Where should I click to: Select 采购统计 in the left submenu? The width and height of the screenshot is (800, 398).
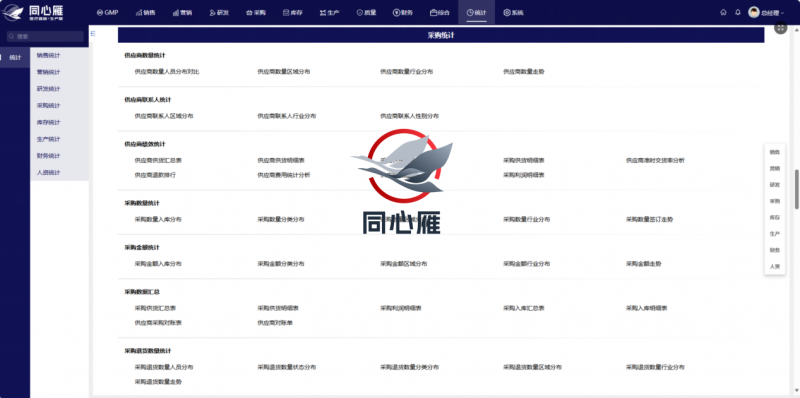pos(48,106)
